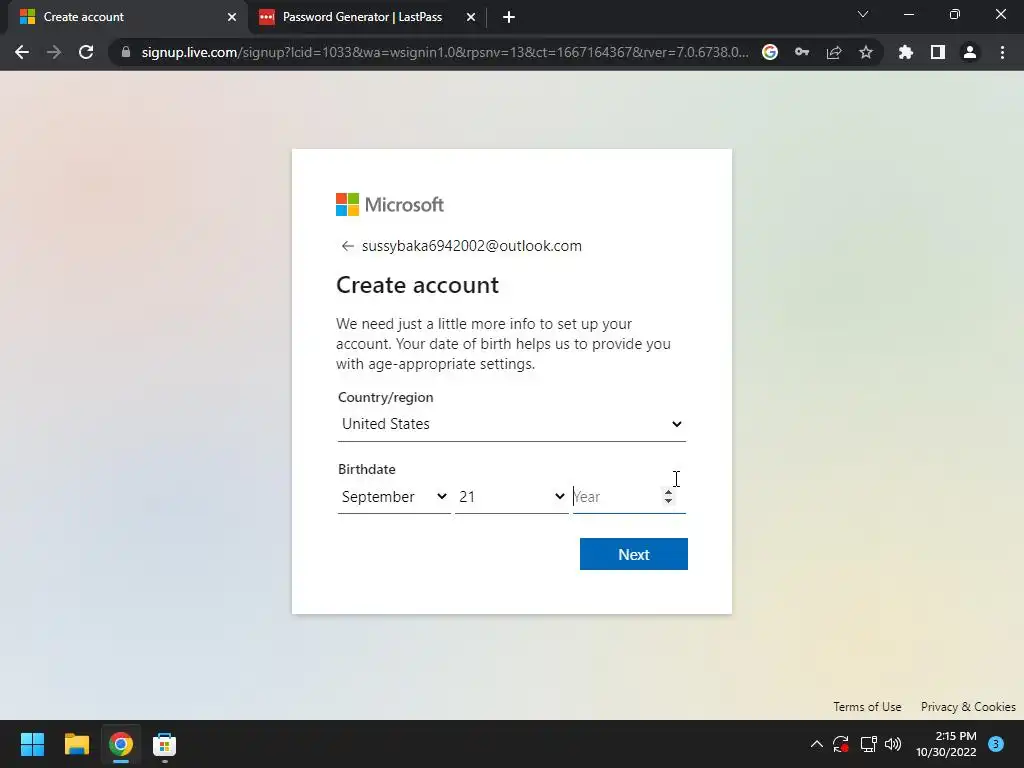Click the sussybaka6942002@outlook.com email text
The image size is (1024, 768).
(x=472, y=246)
